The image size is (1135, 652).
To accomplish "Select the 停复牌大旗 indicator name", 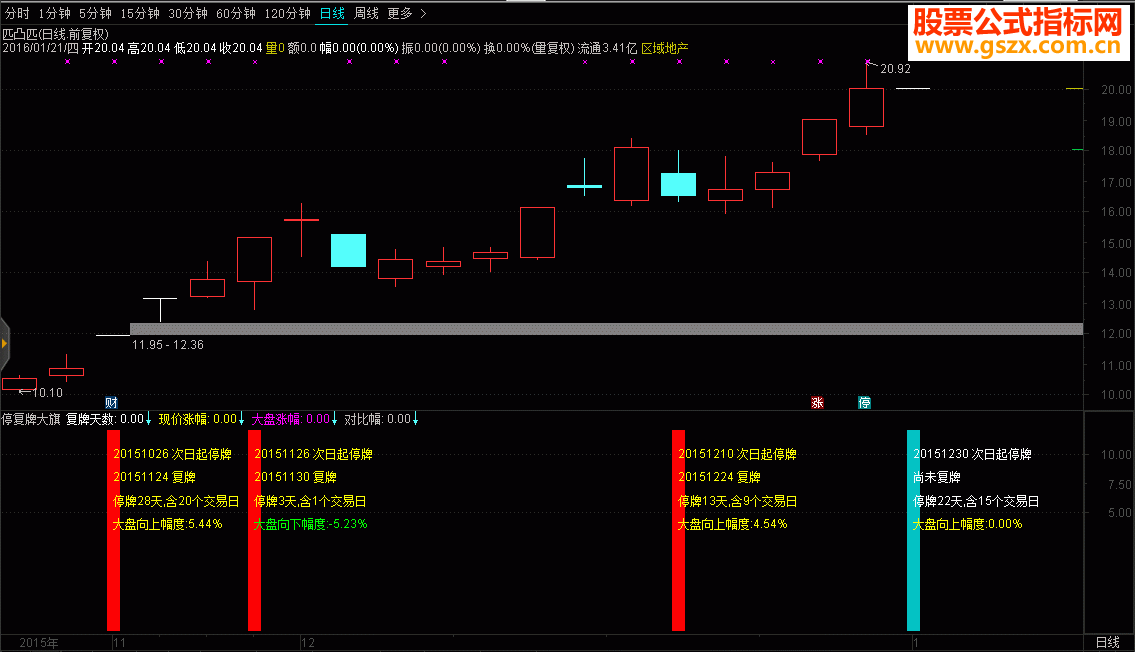I will point(31,419).
